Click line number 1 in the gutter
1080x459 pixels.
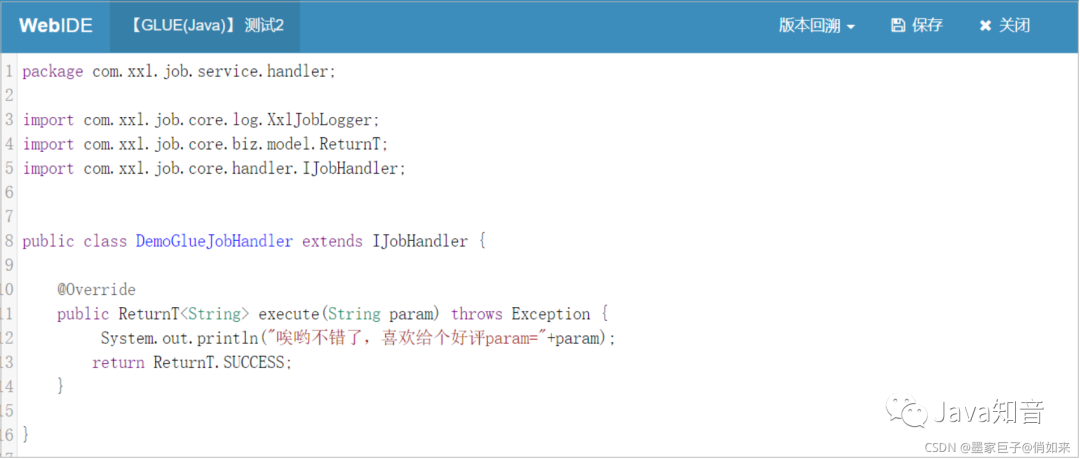pyautogui.click(x=9, y=72)
